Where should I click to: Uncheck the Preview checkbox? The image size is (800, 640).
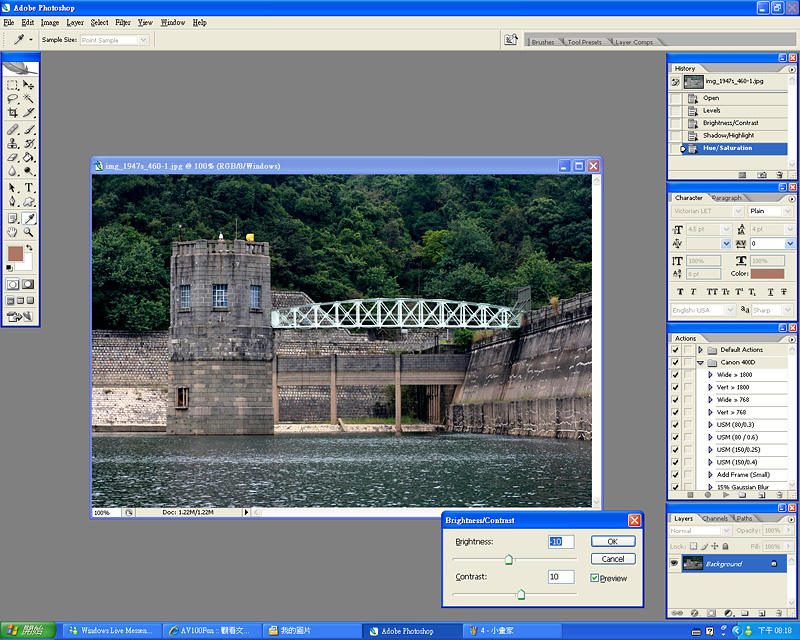point(595,578)
